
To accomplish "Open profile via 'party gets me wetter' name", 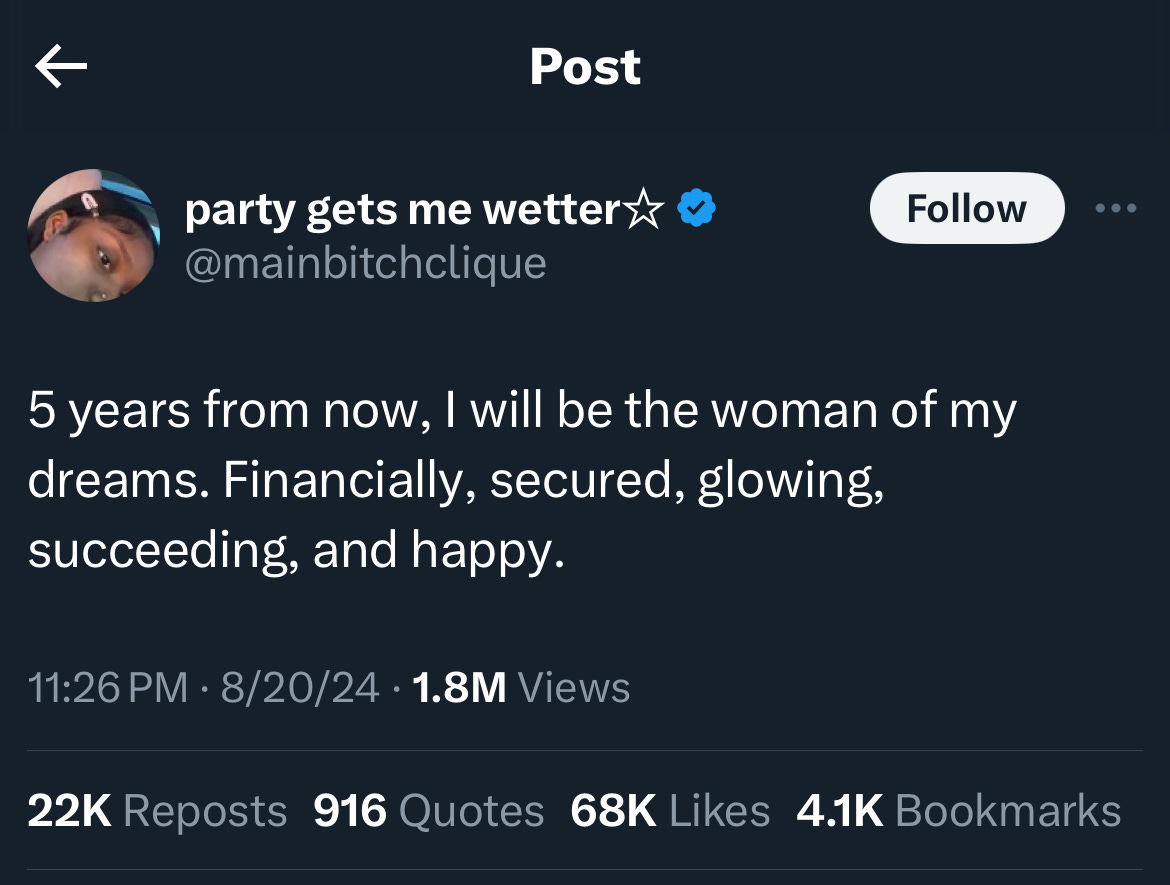I will coord(402,210).
